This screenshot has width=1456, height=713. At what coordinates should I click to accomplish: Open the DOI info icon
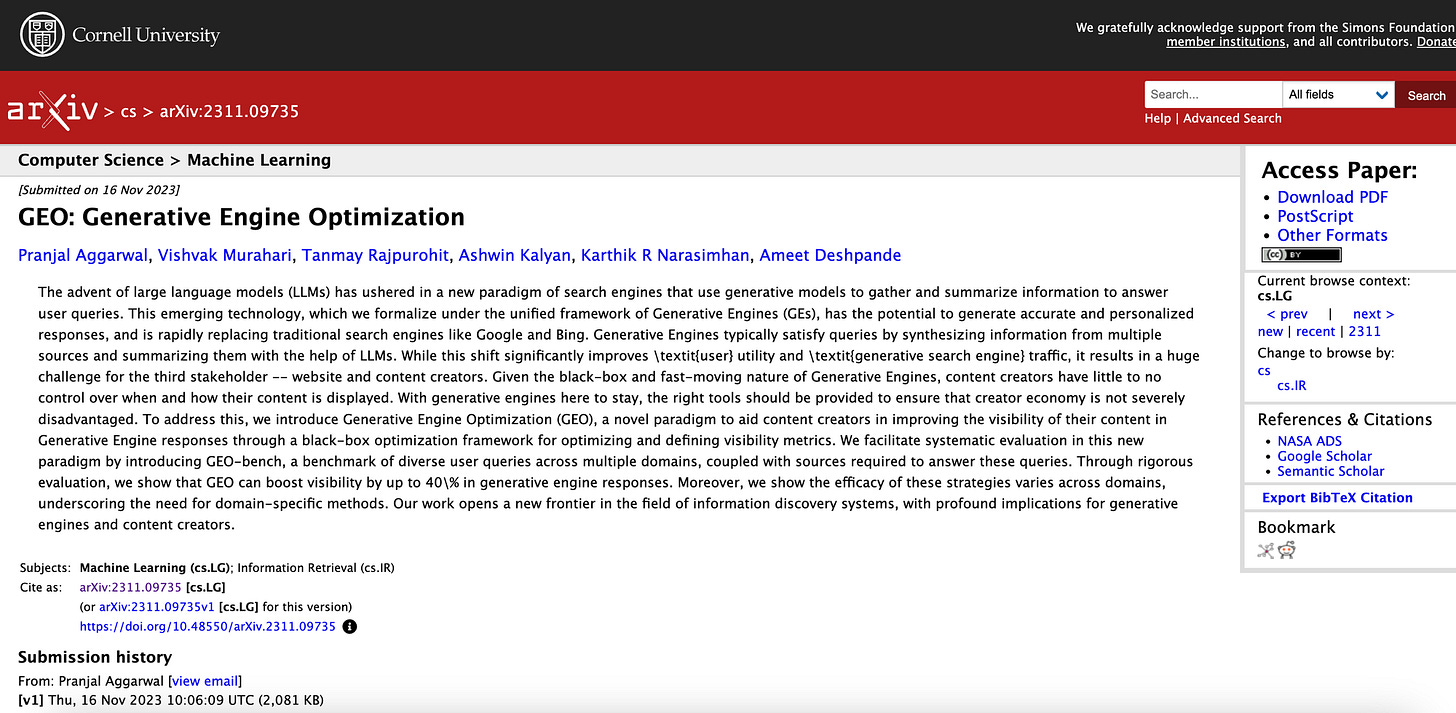(x=349, y=627)
